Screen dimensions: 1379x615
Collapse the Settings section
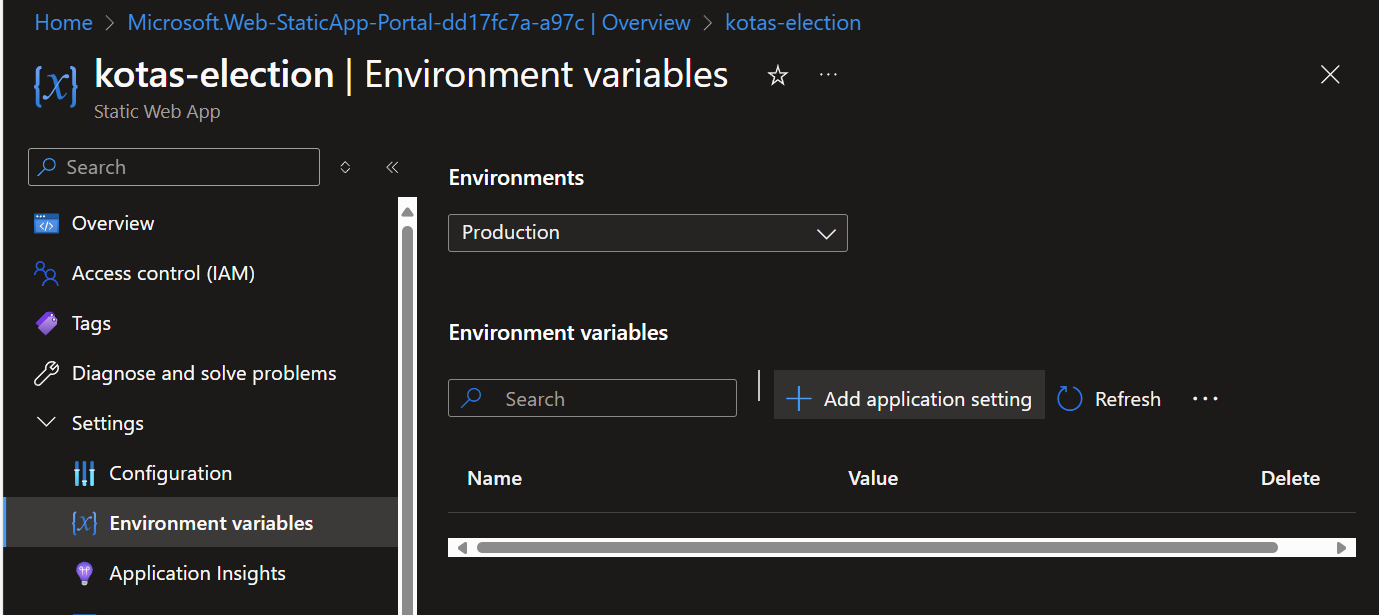point(46,423)
